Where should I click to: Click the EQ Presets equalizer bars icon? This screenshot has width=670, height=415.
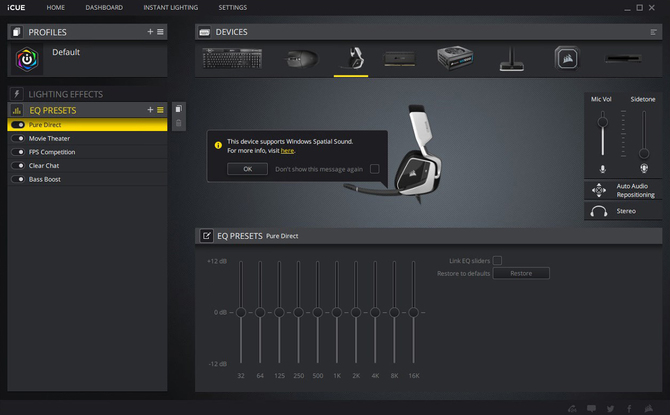click(17, 110)
